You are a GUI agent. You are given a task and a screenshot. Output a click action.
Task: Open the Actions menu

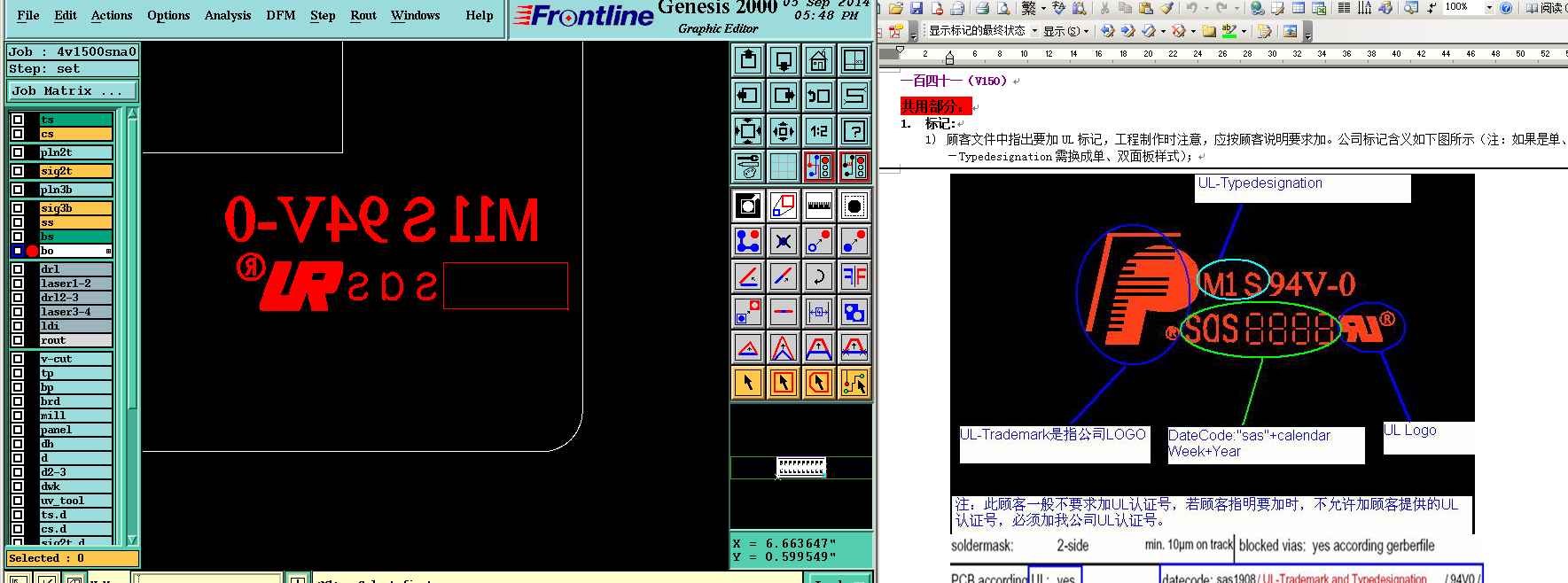click(x=112, y=16)
